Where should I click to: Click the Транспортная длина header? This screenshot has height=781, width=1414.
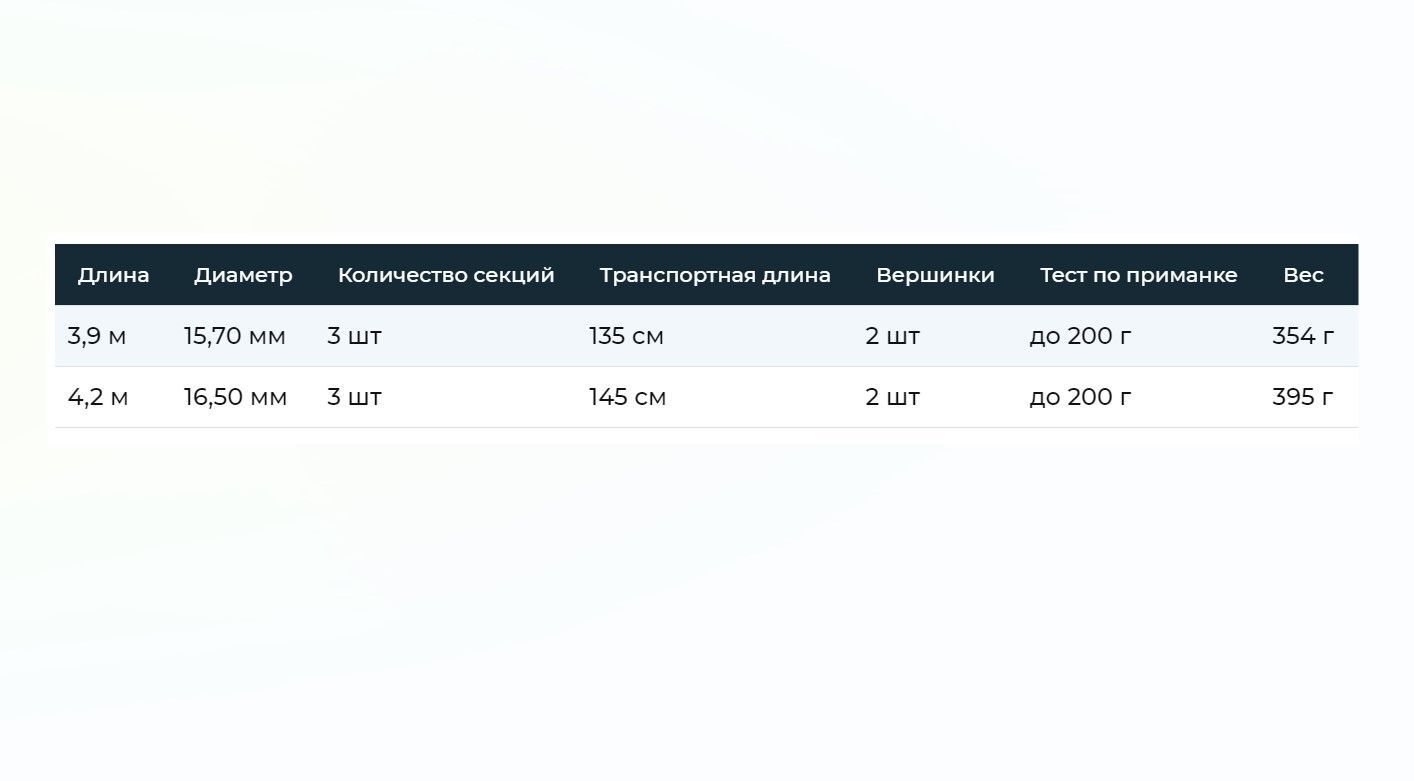tap(715, 275)
